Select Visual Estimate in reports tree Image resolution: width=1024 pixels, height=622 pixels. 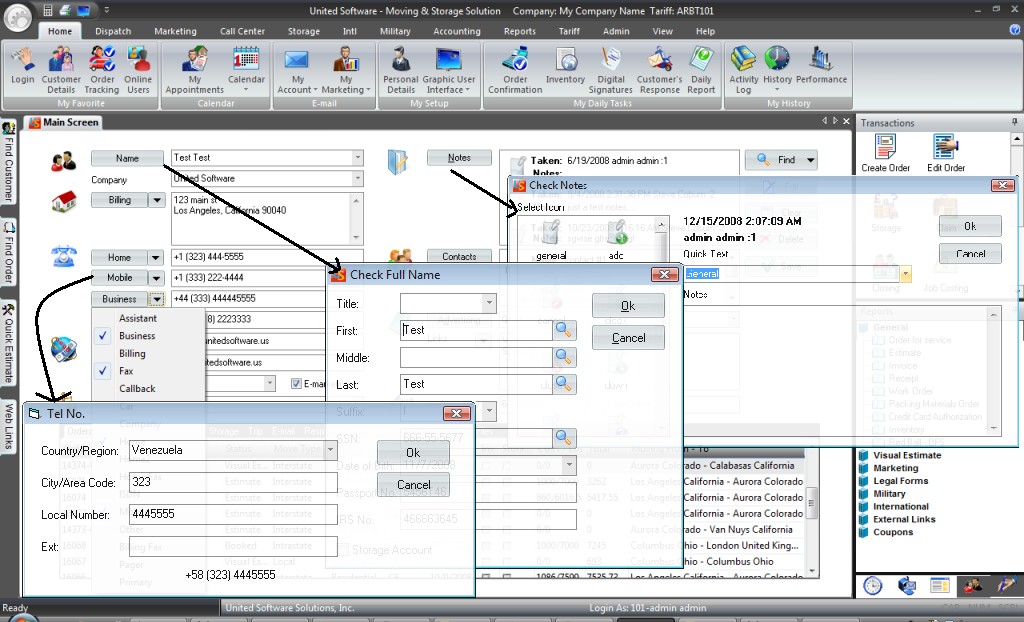point(906,455)
